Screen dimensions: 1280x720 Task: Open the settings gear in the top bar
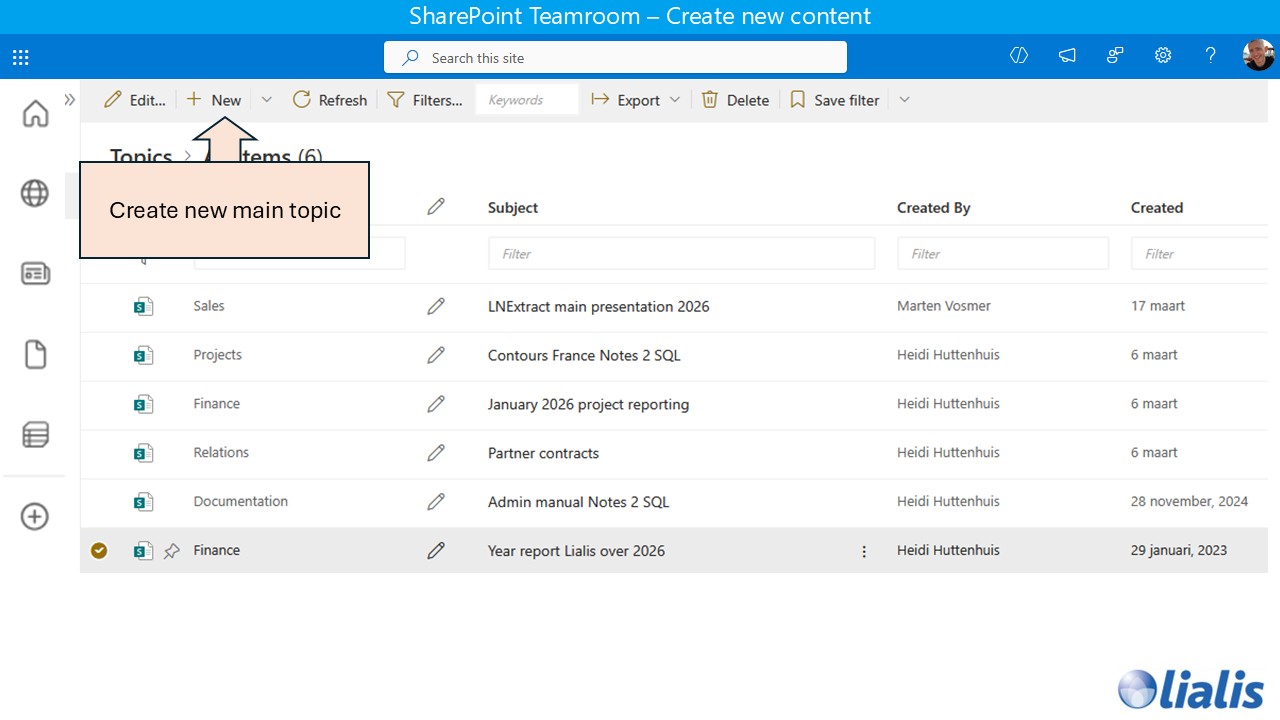(1163, 56)
